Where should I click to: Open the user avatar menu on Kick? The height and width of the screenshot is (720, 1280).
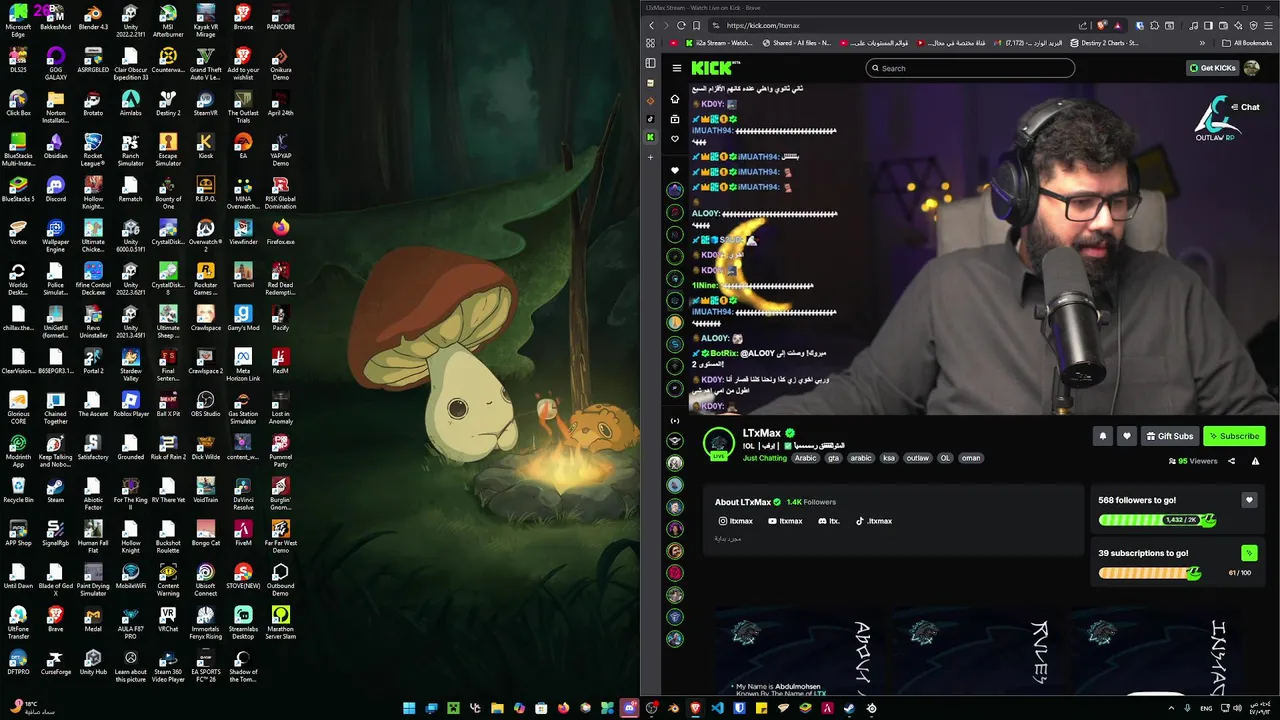1254,68
